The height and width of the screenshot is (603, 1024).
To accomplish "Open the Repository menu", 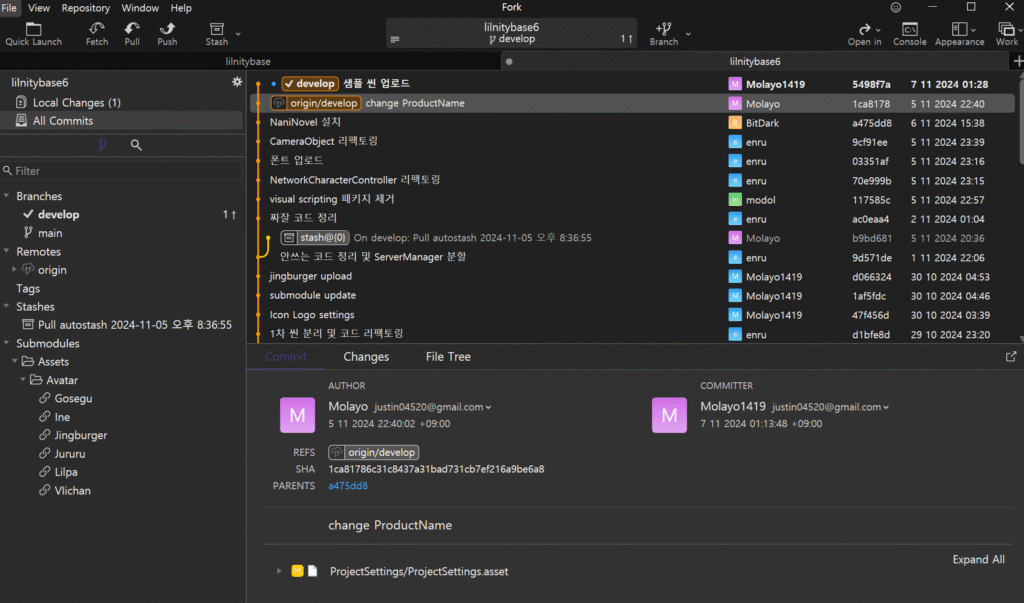I will pyautogui.click(x=85, y=8).
